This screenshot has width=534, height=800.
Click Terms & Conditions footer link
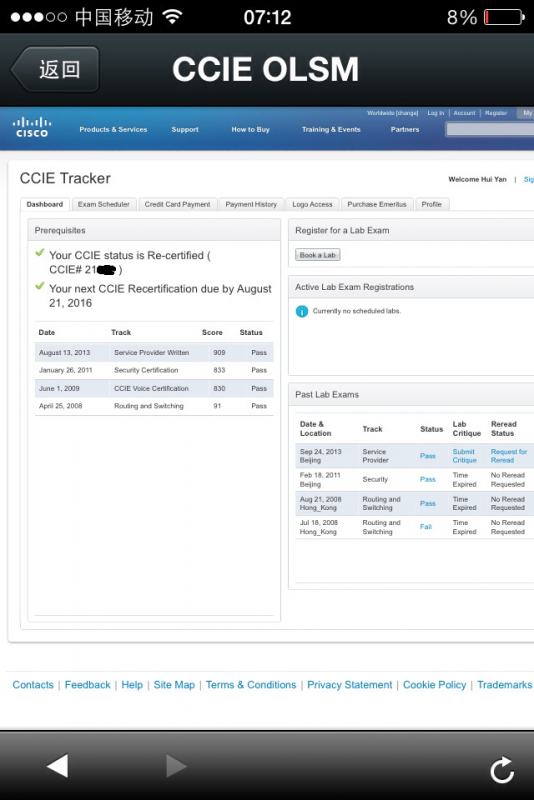coord(251,685)
